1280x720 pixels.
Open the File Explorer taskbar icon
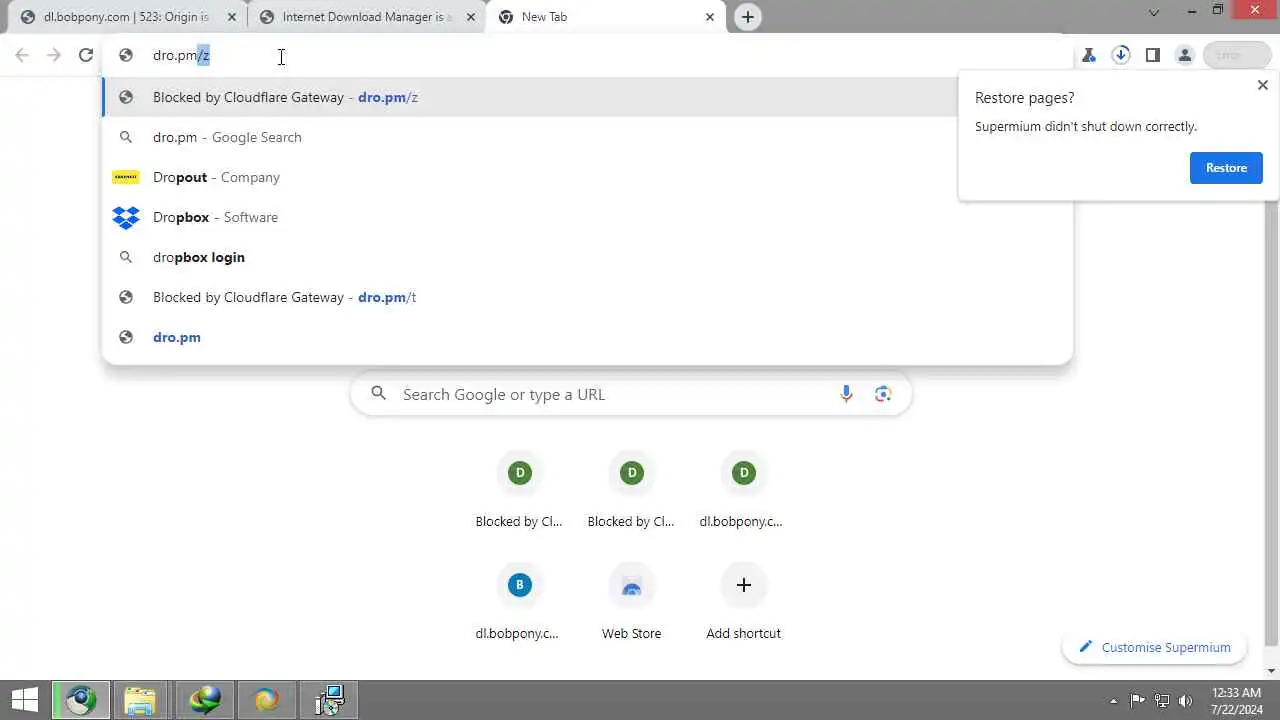click(140, 700)
